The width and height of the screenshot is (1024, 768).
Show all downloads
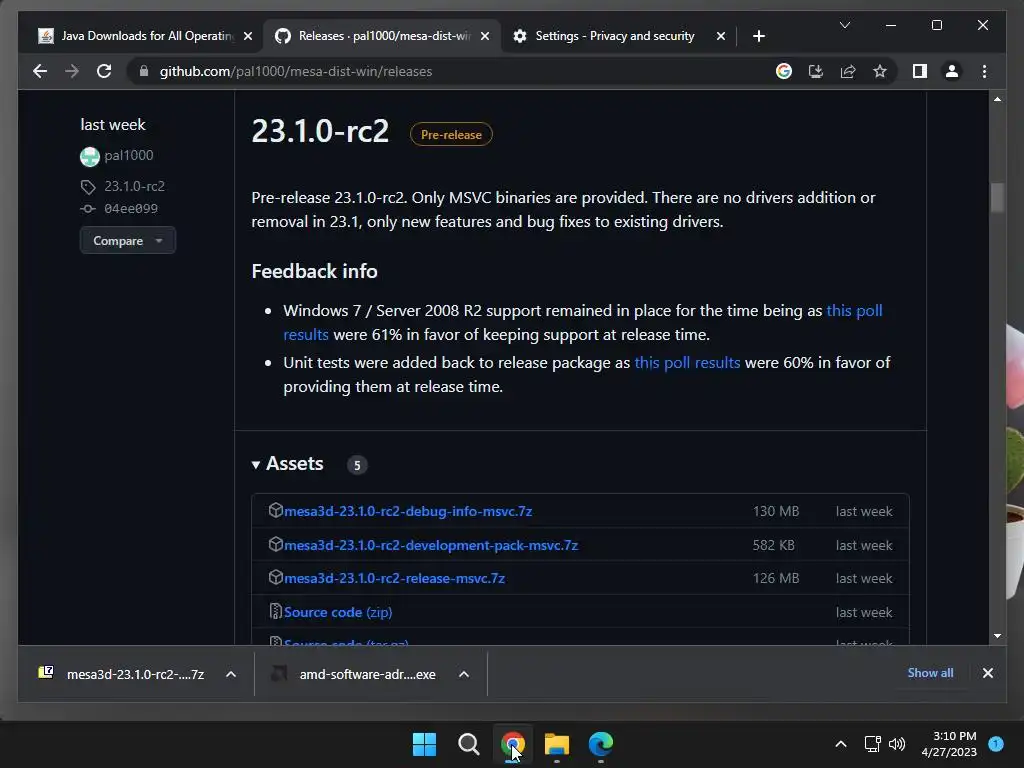(x=930, y=673)
